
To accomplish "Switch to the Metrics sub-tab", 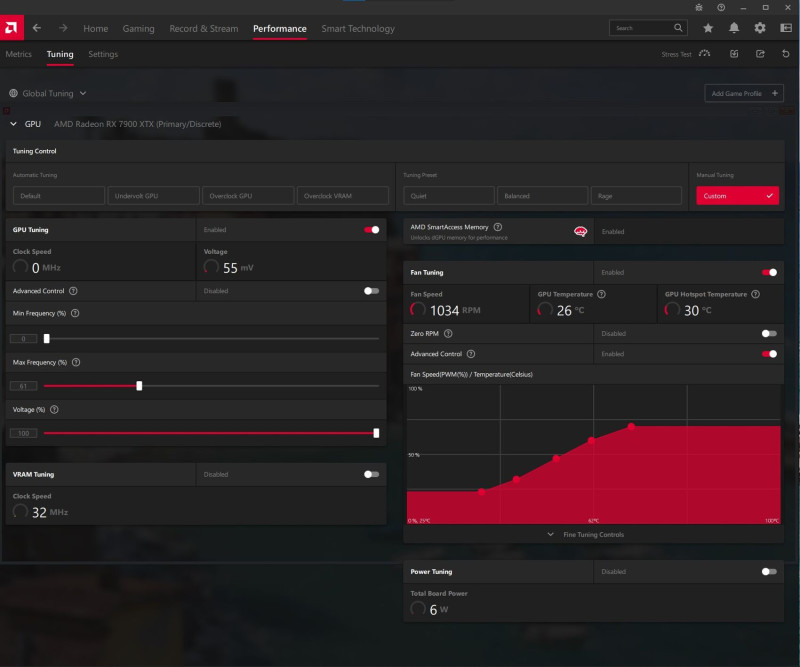I will pyautogui.click(x=18, y=54).
